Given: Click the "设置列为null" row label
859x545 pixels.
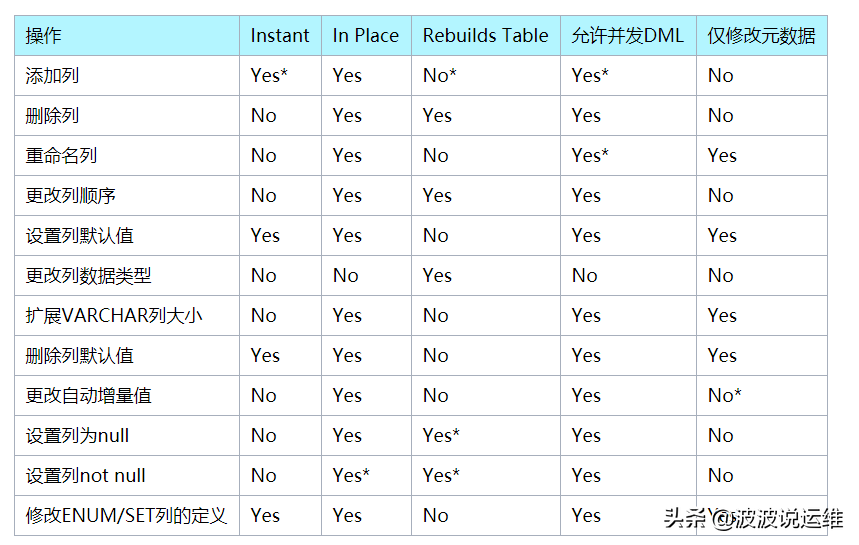Looking at the screenshot, I should coord(77,436).
